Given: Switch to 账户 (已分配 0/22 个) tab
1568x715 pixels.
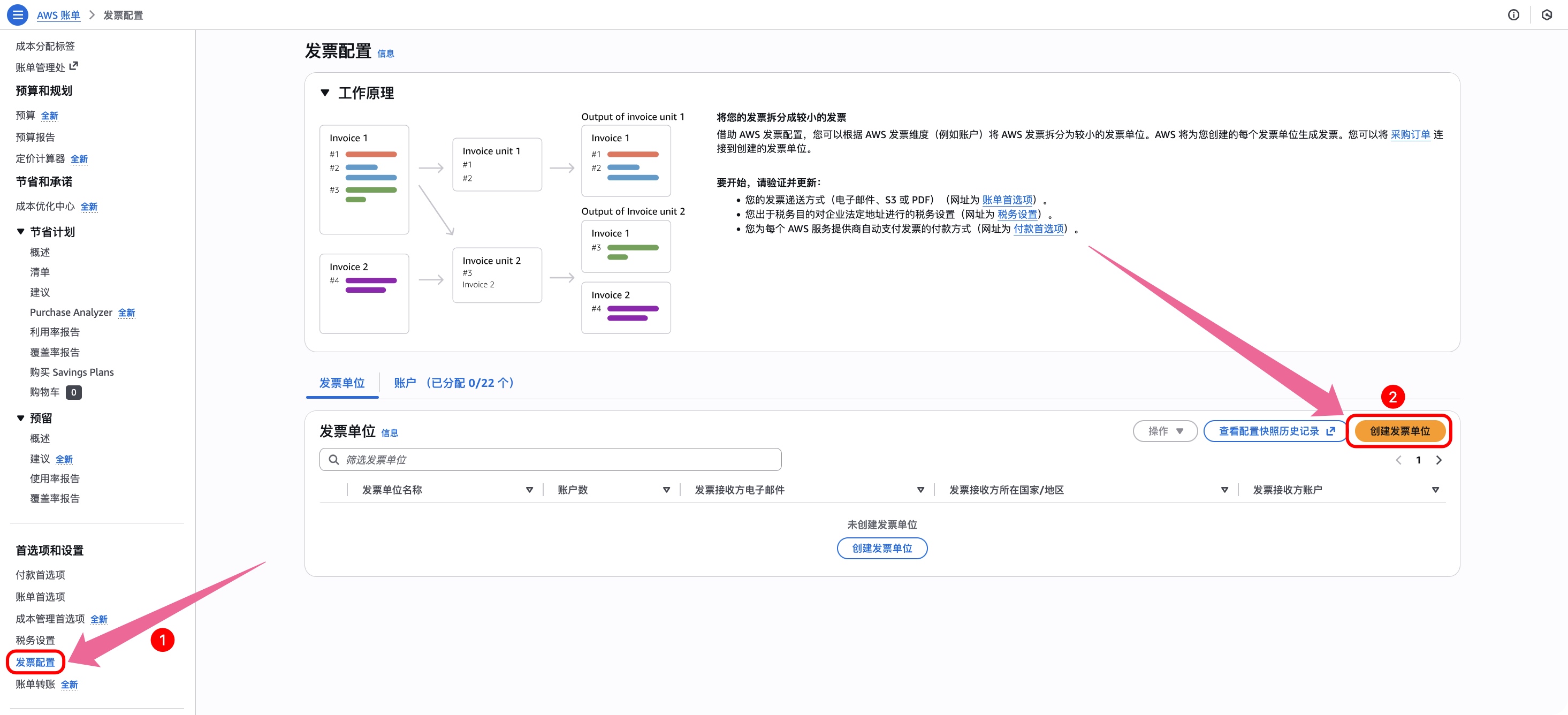Looking at the screenshot, I should point(454,383).
